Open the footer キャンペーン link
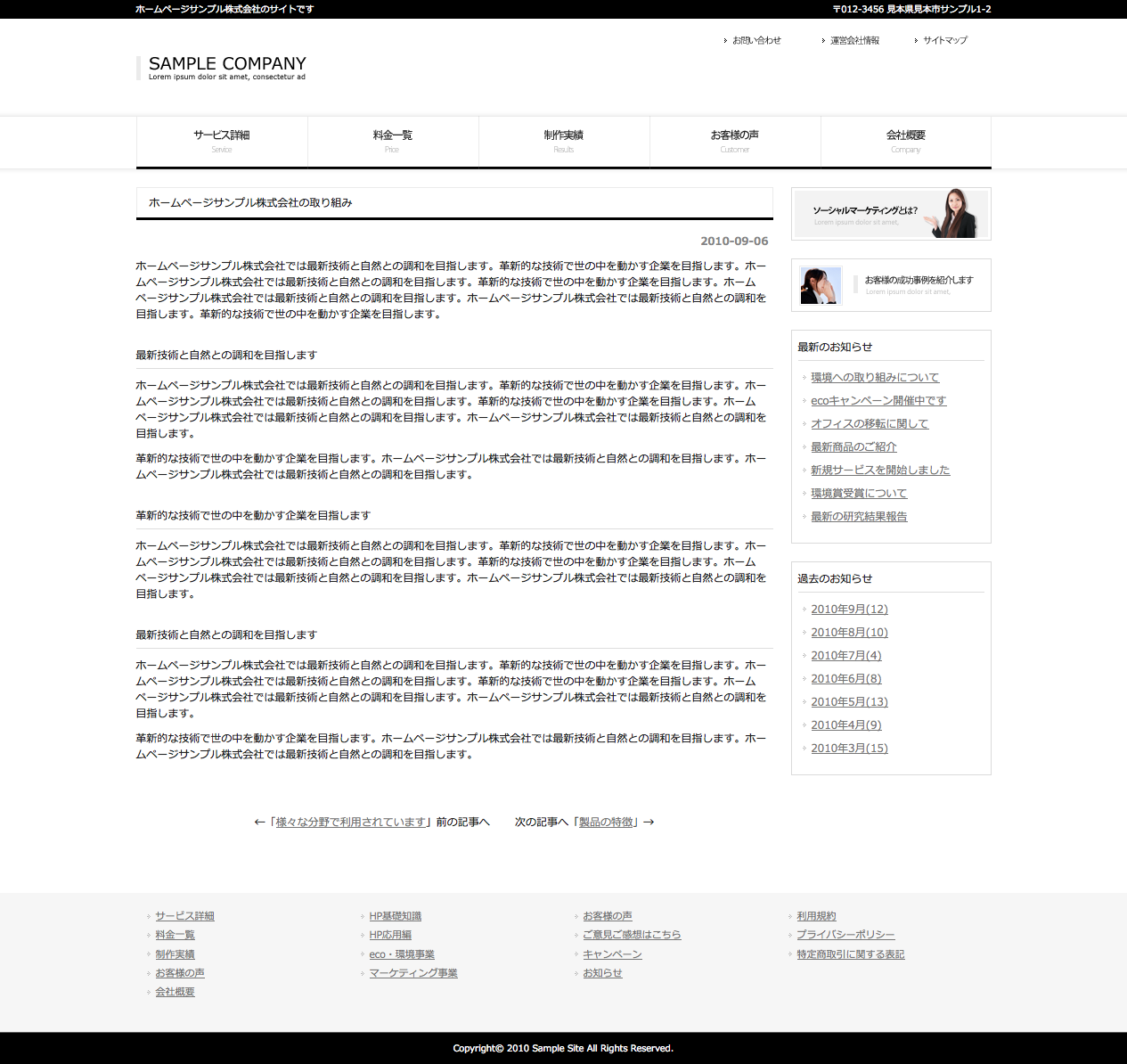The width and height of the screenshot is (1127, 1064). (x=612, y=954)
